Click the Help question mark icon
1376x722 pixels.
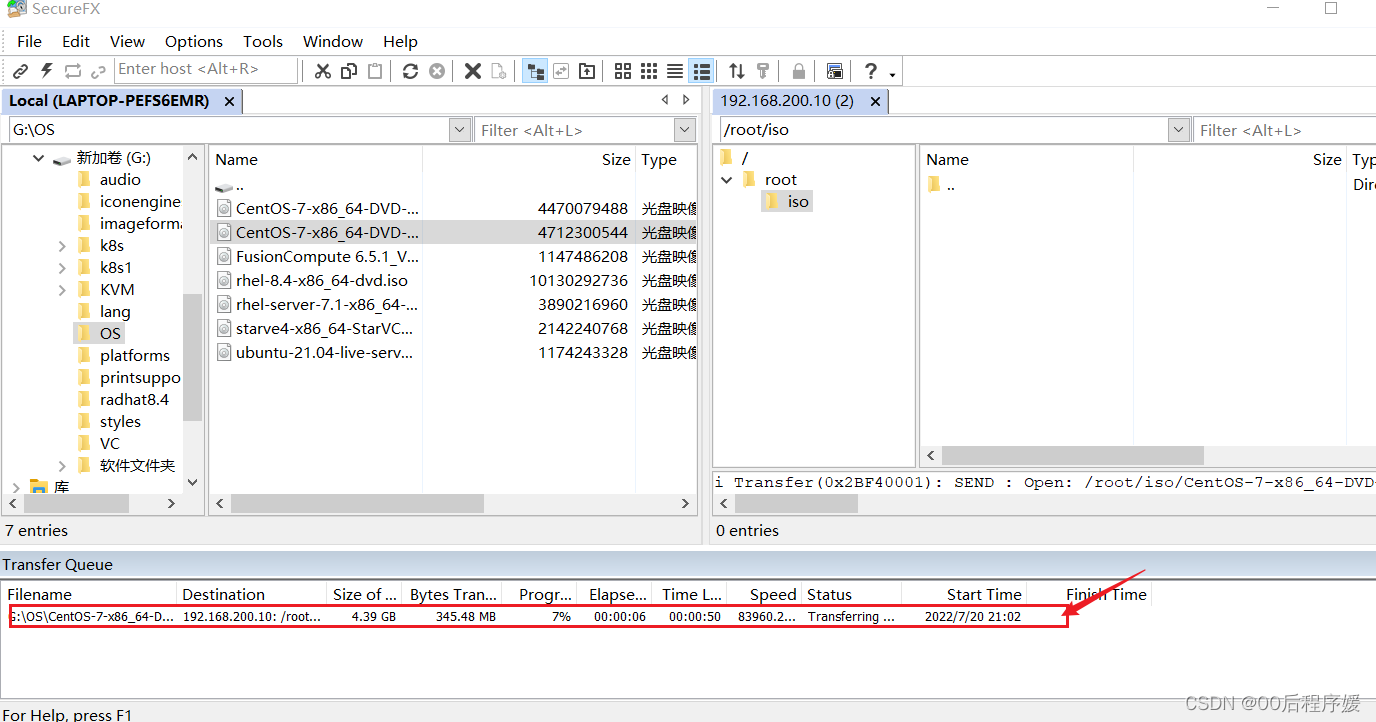coord(871,71)
